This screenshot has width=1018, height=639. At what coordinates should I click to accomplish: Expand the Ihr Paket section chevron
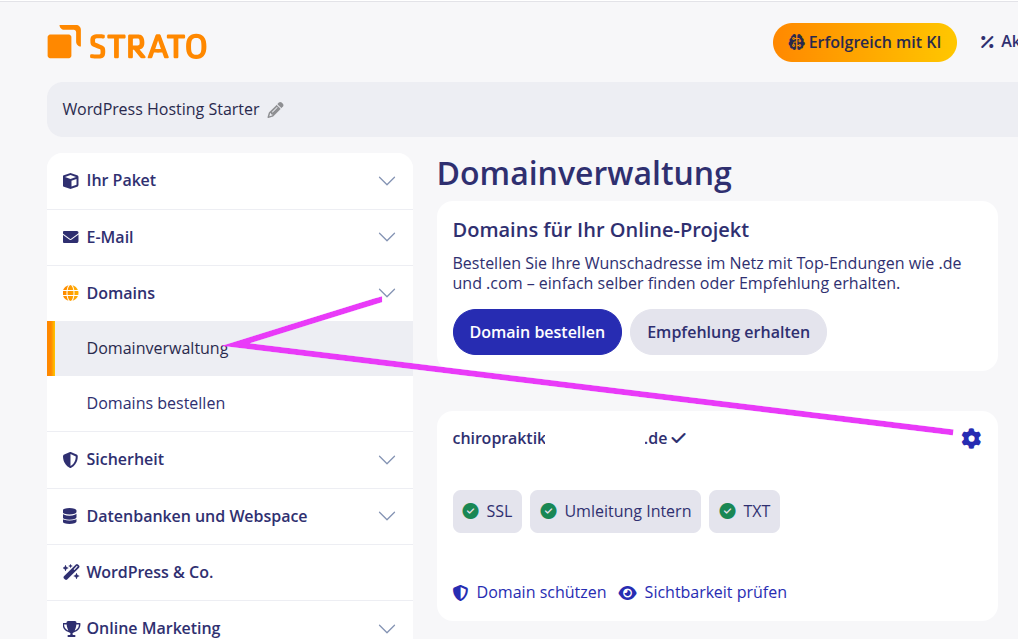click(387, 181)
